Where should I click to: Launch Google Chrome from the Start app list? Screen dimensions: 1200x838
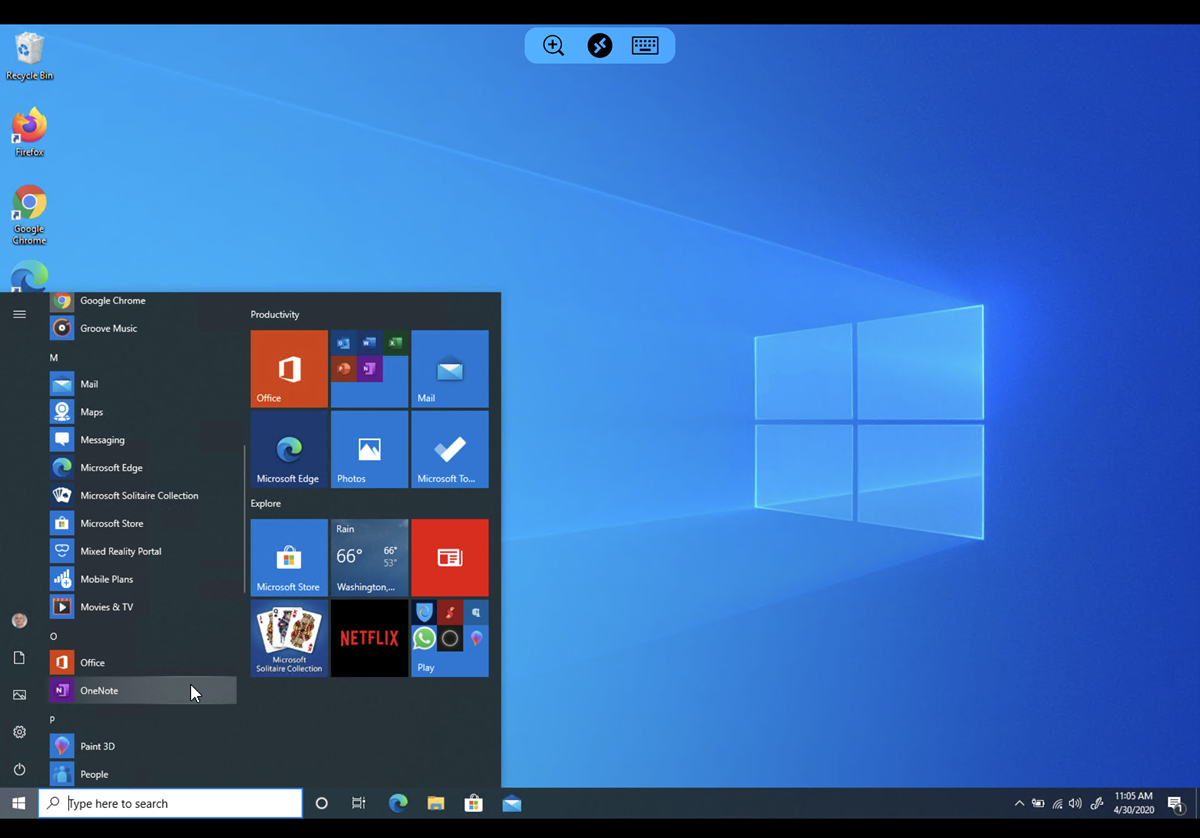(143, 301)
